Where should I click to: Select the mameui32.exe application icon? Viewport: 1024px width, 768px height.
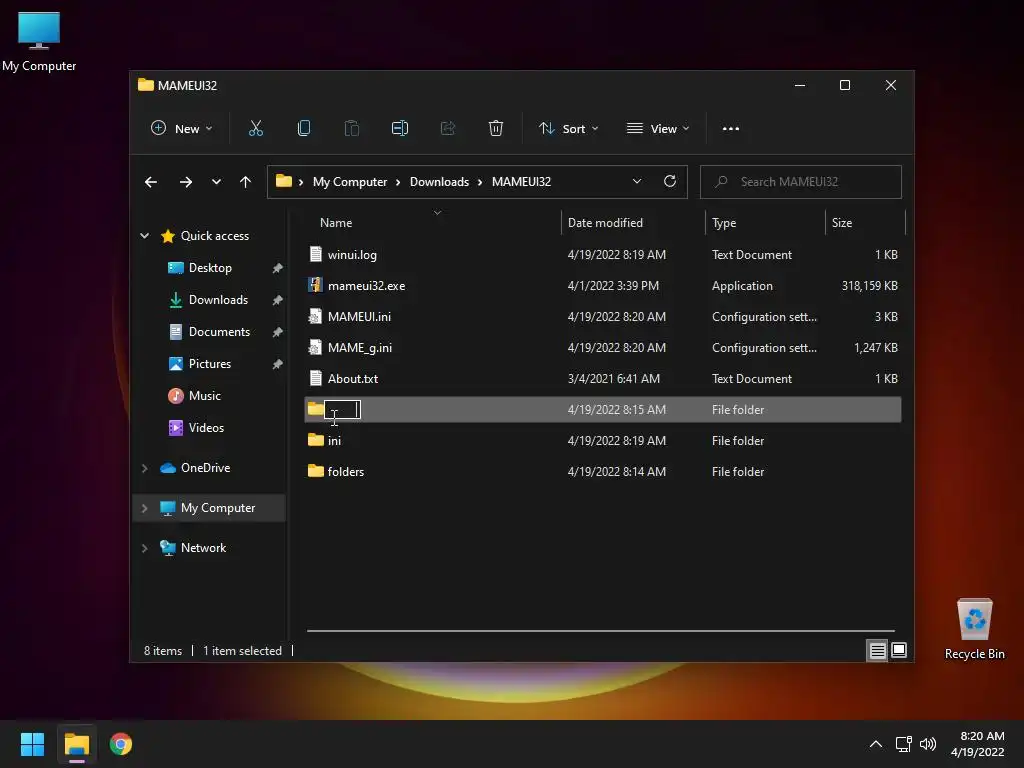click(315, 285)
